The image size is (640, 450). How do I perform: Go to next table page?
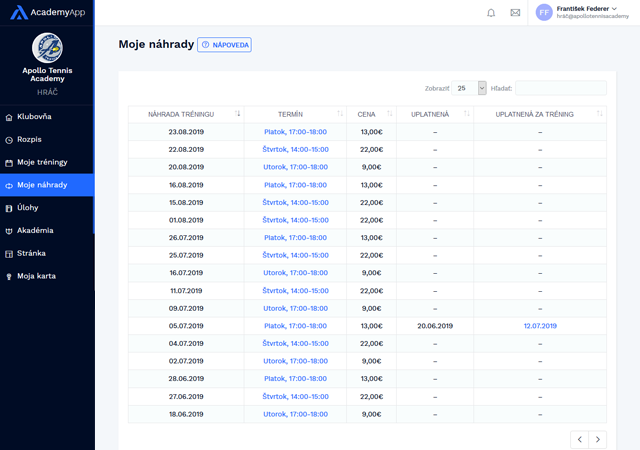597,439
